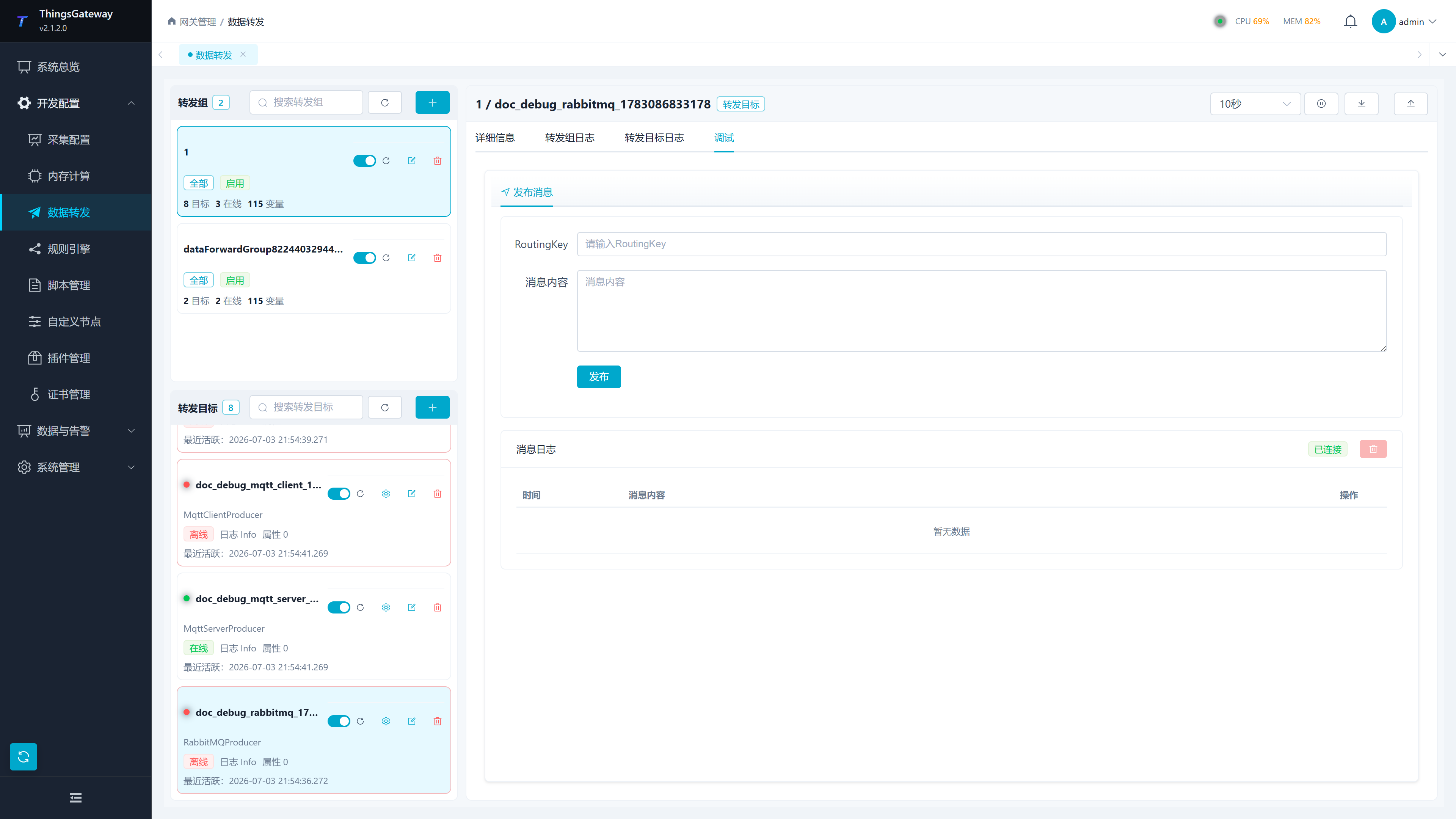The image size is (1456, 819).
Task: Restart group 1 using its reload icon
Action: (x=386, y=161)
